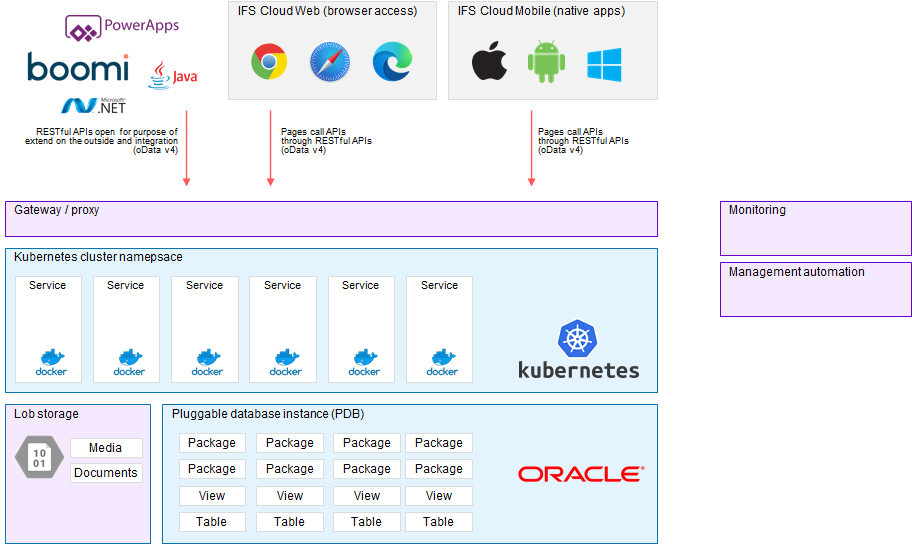Viewport: 912px width, 544px height.
Task: Click the Apple logo icon
Action: tap(489, 63)
